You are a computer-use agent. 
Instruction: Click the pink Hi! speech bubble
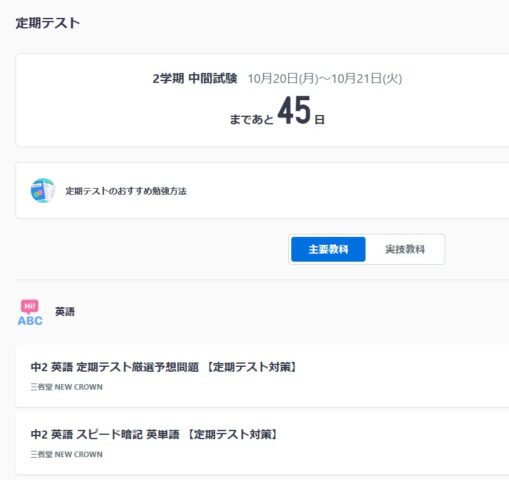click(30, 306)
